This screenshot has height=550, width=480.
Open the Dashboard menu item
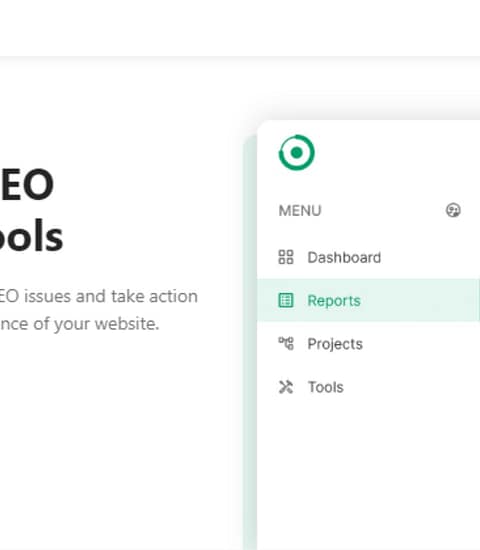[x=368, y=257]
